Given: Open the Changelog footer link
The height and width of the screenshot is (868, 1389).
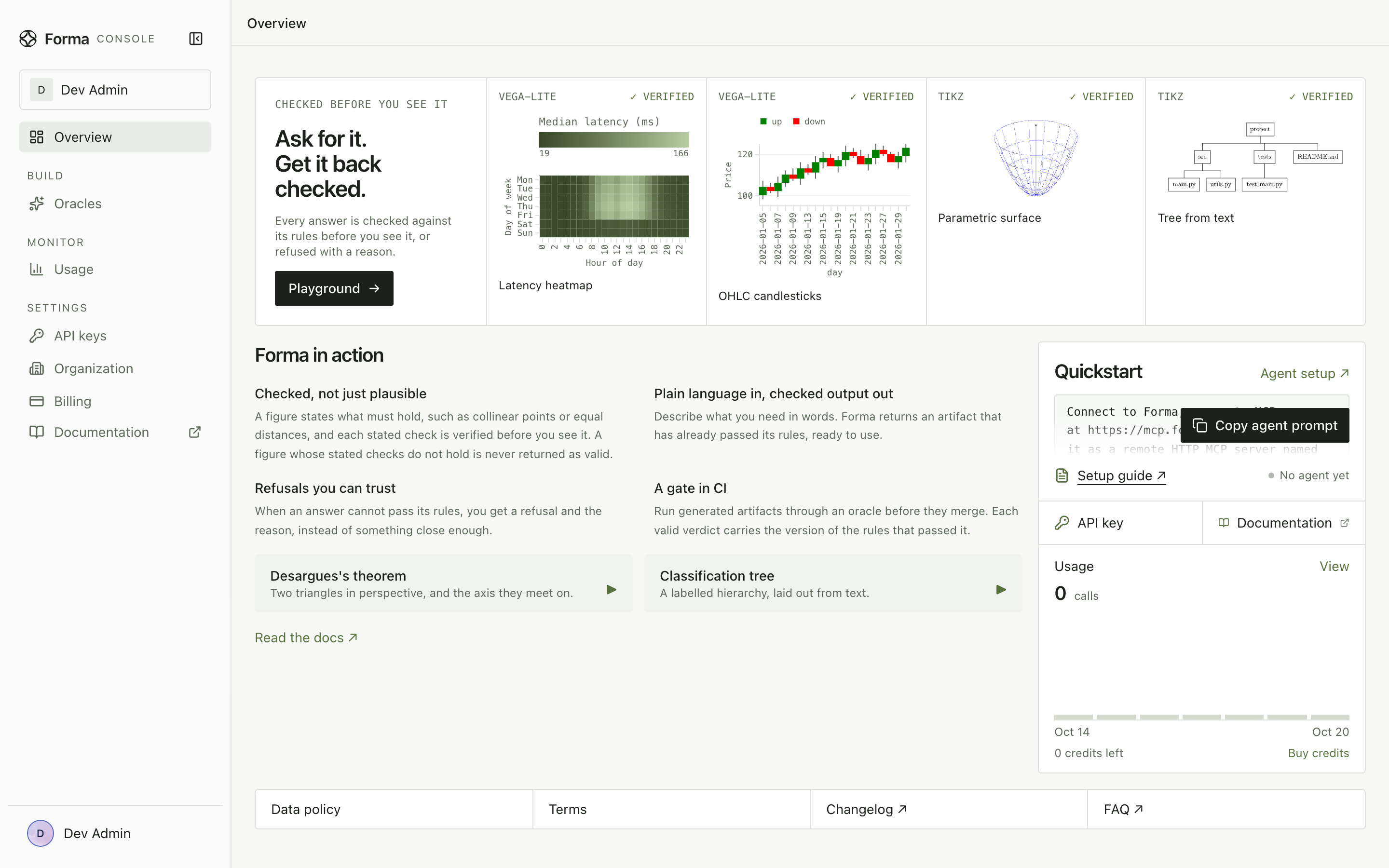Looking at the screenshot, I should point(949,809).
